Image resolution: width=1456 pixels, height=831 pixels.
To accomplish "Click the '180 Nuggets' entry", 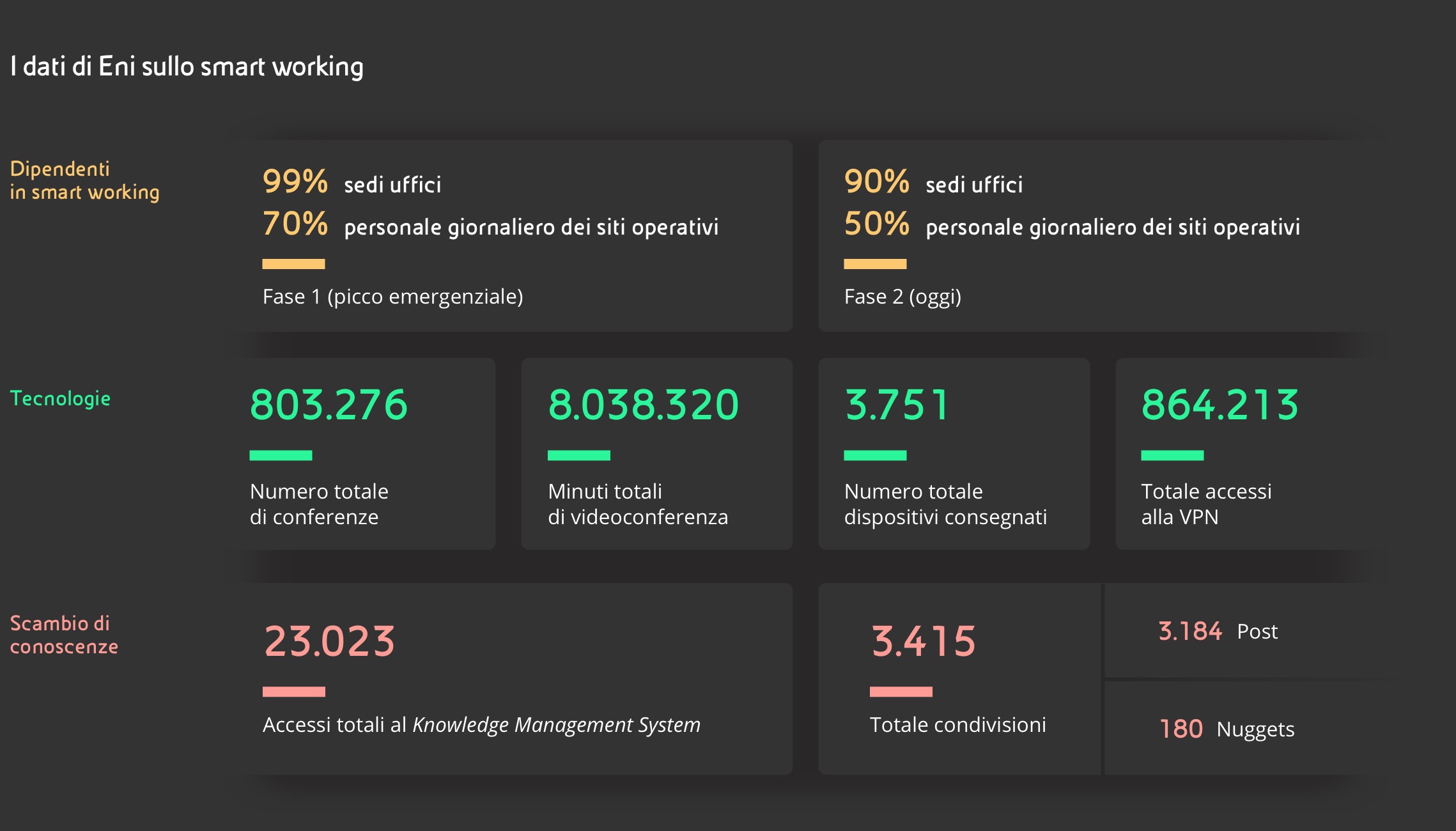I will (1227, 729).
